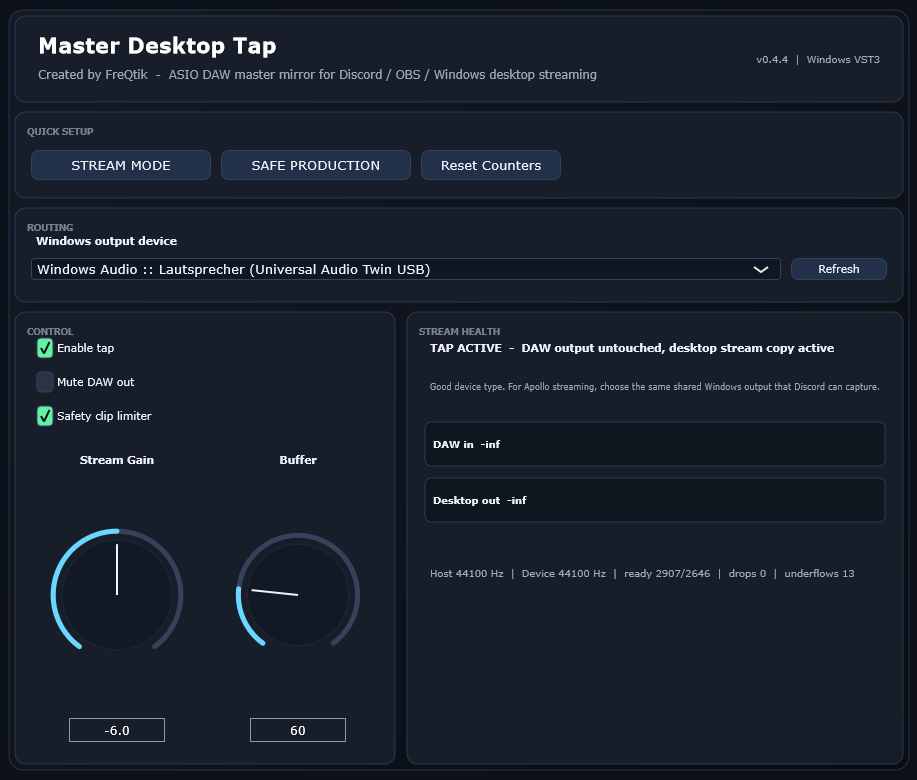Viewport: 917px width, 780px height.
Task: Click the Stream Gain label
Action: pyautogui.click(x=117, y=460)
